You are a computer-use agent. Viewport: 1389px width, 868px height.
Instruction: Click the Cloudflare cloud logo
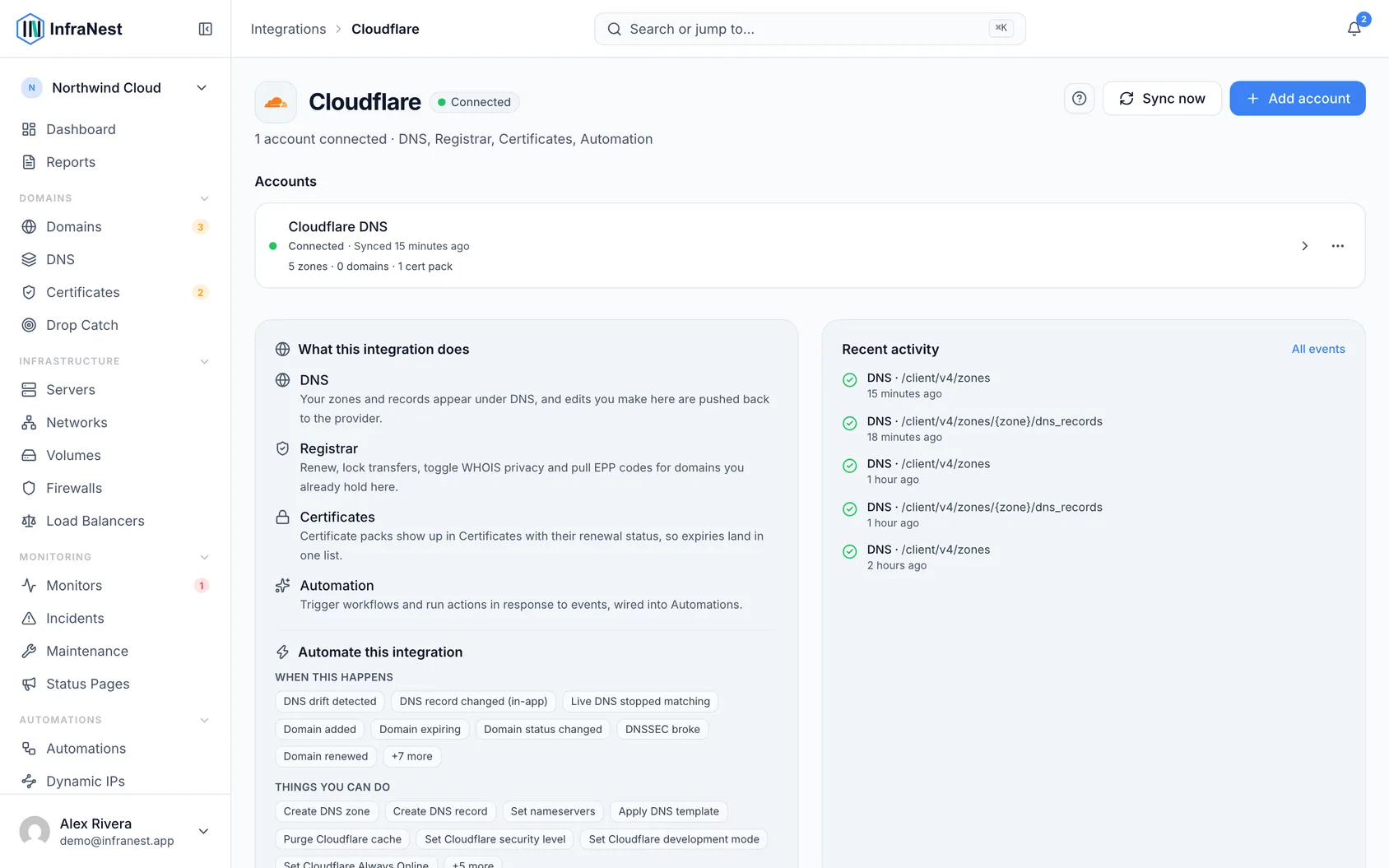[276, 102]
